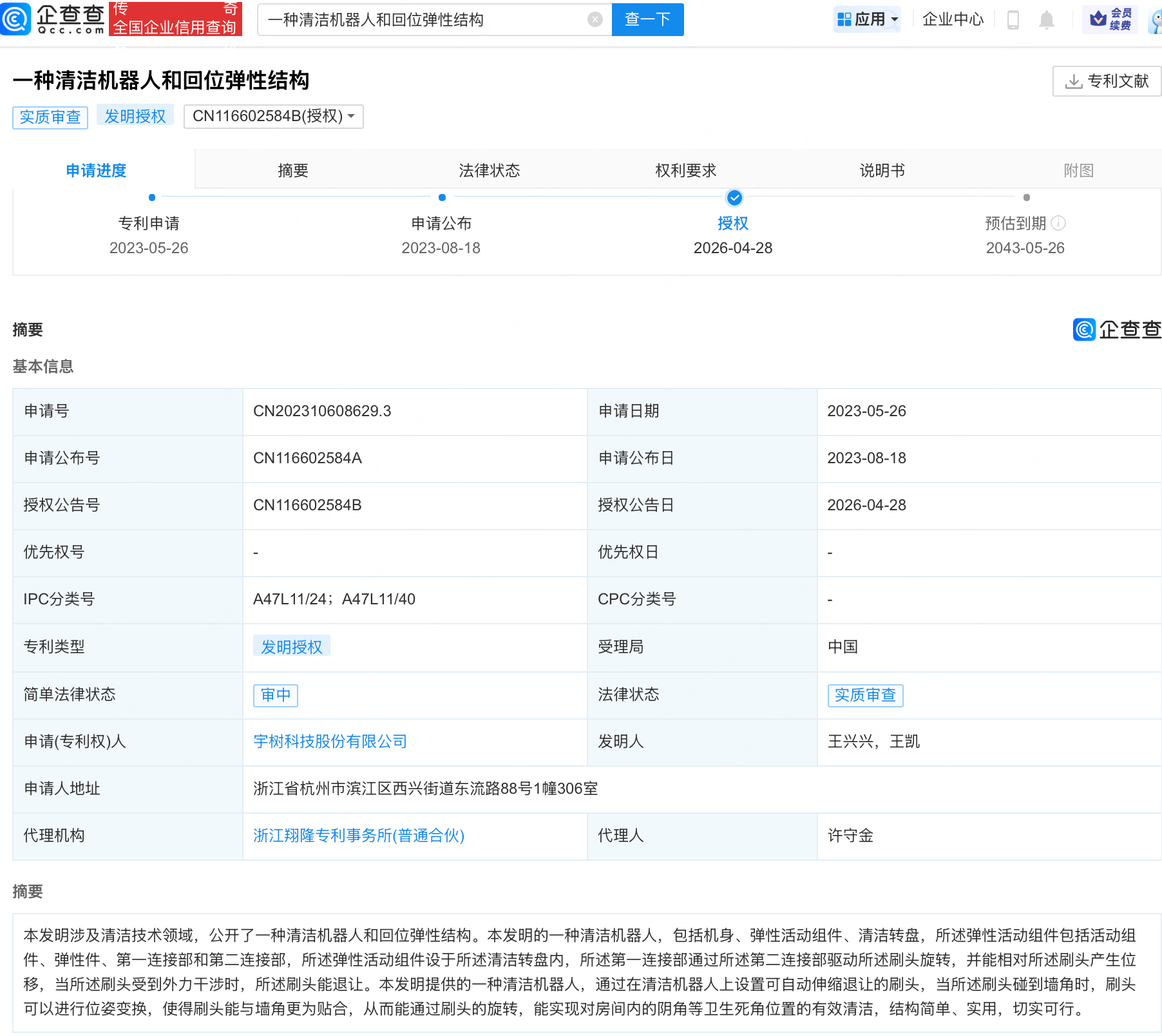Open the 应用 dropdown in header
This screenshot has height=1036, width=1162.
pos(867,19)
